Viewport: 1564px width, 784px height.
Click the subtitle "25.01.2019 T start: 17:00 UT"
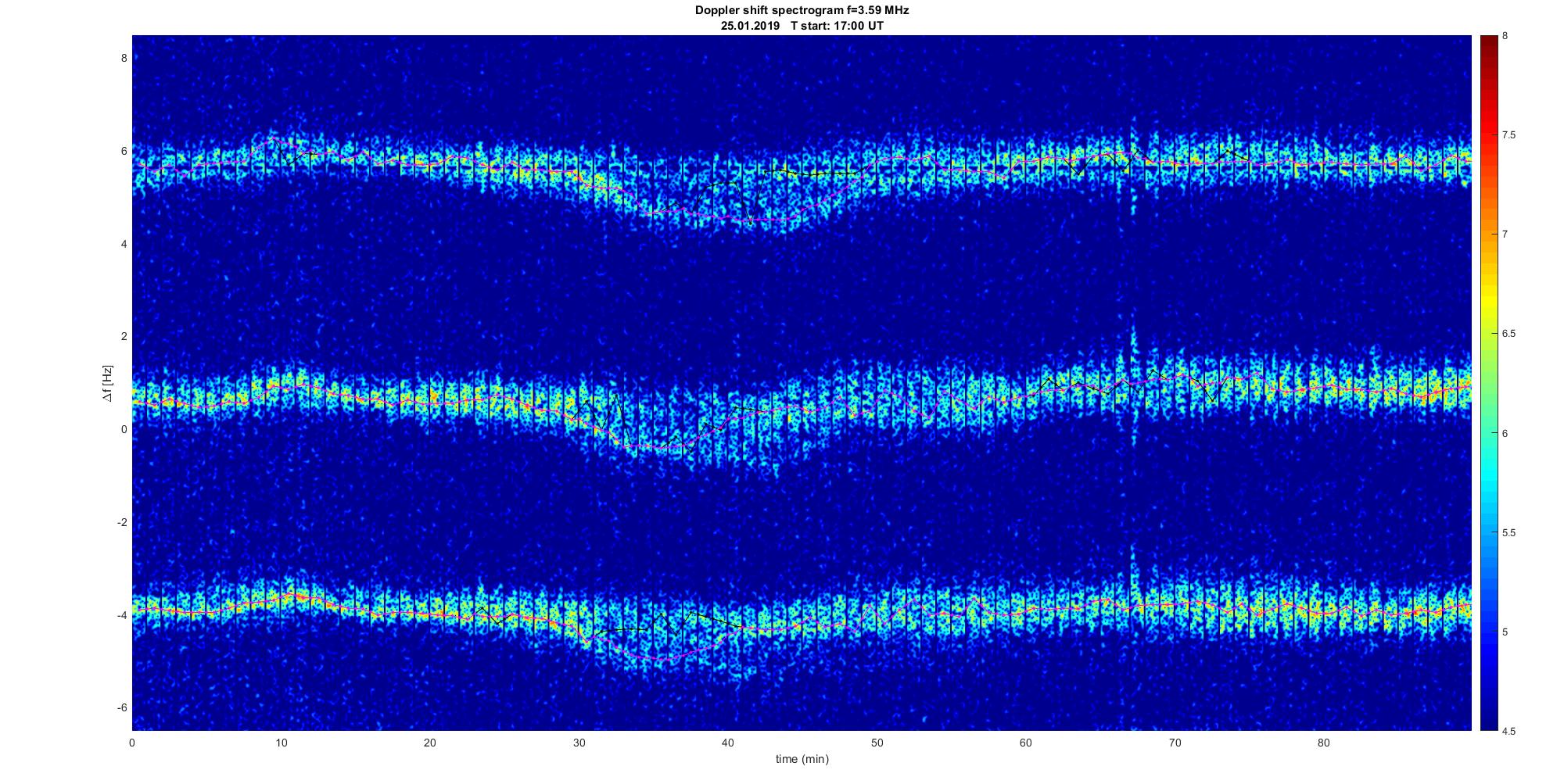(802, 26)
